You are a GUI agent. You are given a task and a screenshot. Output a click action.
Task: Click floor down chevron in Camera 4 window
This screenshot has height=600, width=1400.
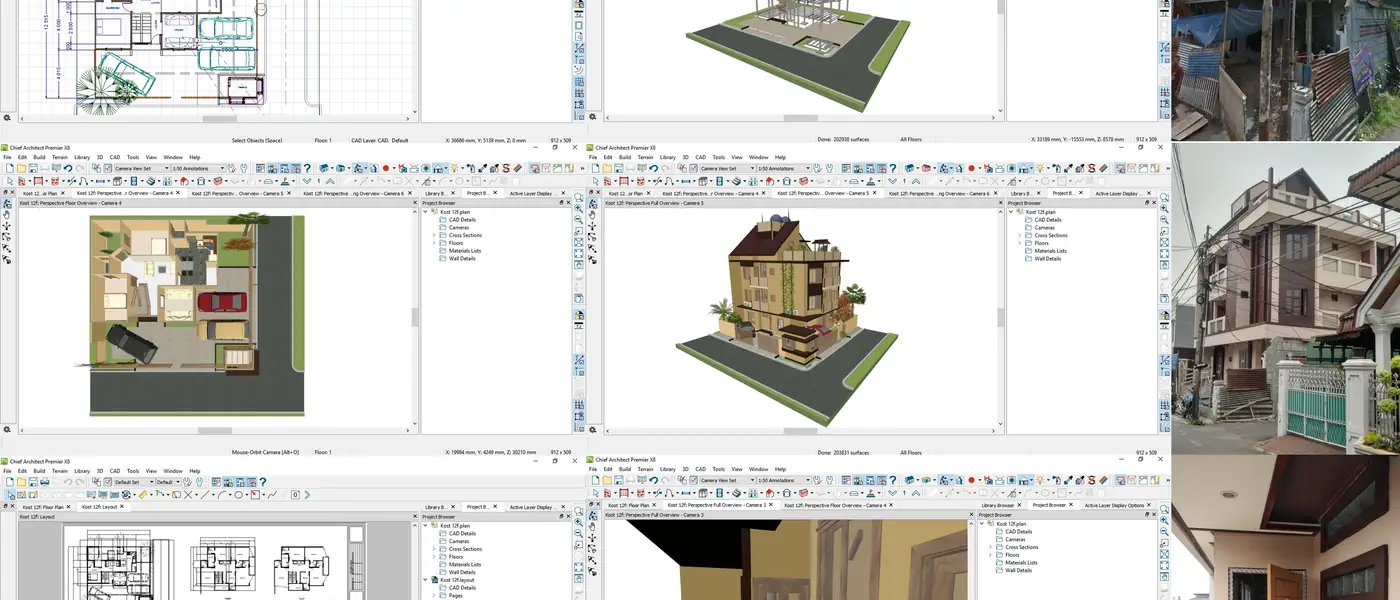307,181
